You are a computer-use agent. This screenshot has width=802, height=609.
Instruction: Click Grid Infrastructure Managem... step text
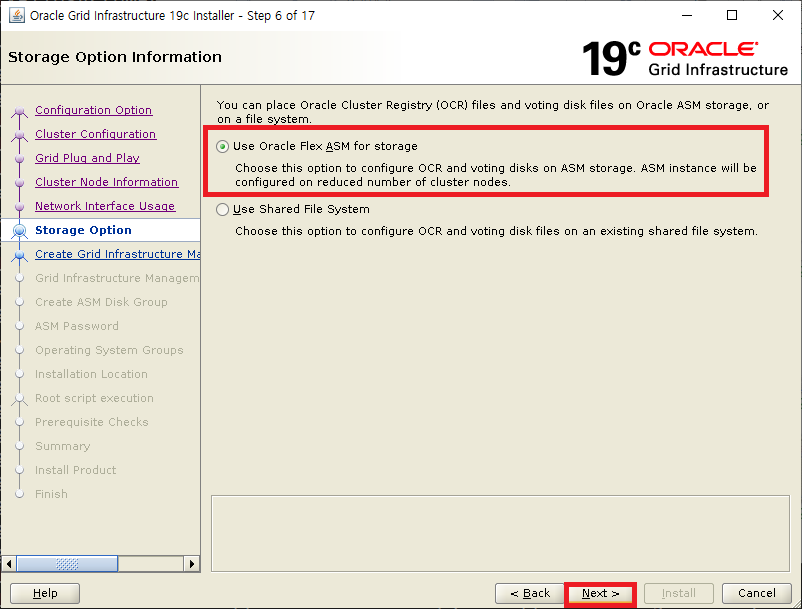coord(117,278)
